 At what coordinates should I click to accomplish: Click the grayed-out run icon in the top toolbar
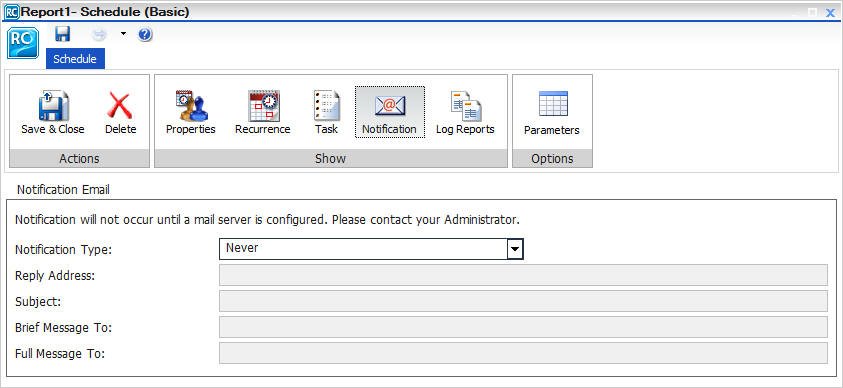click(99, 34)
